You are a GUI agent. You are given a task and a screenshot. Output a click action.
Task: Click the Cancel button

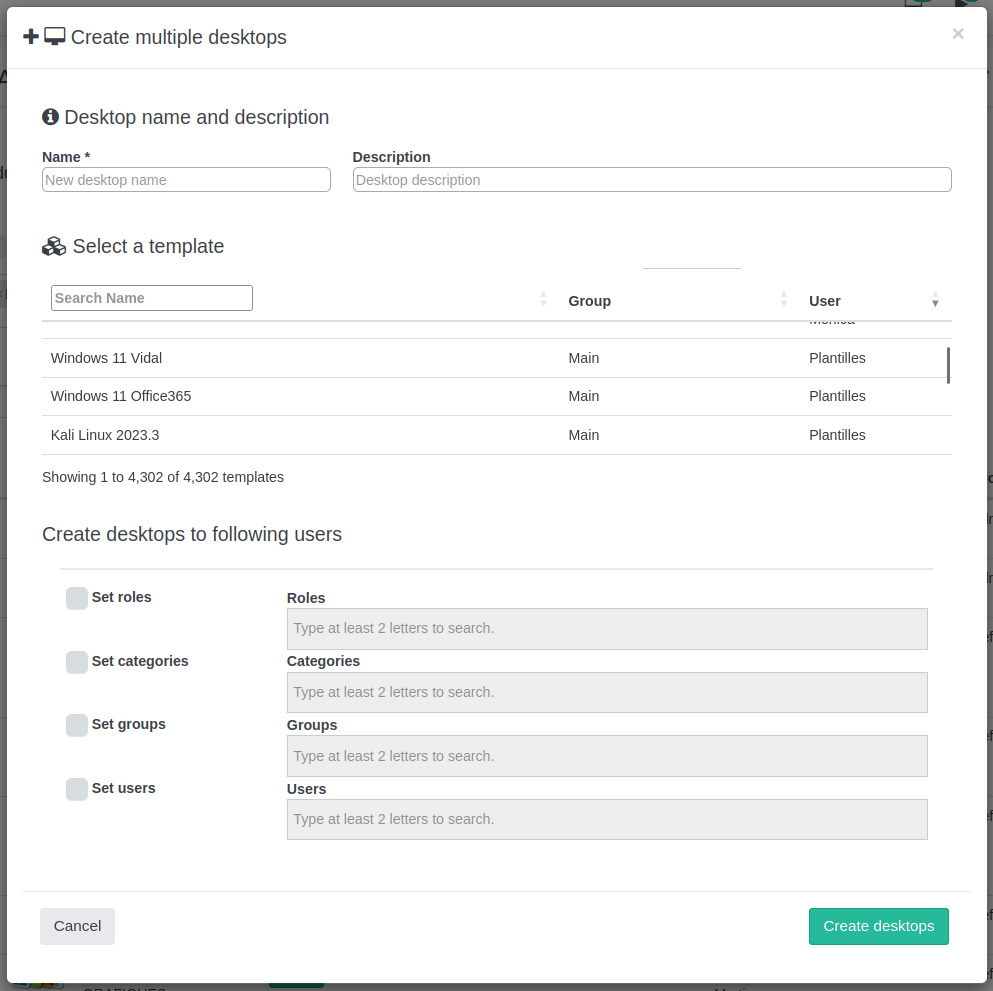click(x=77, y=926)
